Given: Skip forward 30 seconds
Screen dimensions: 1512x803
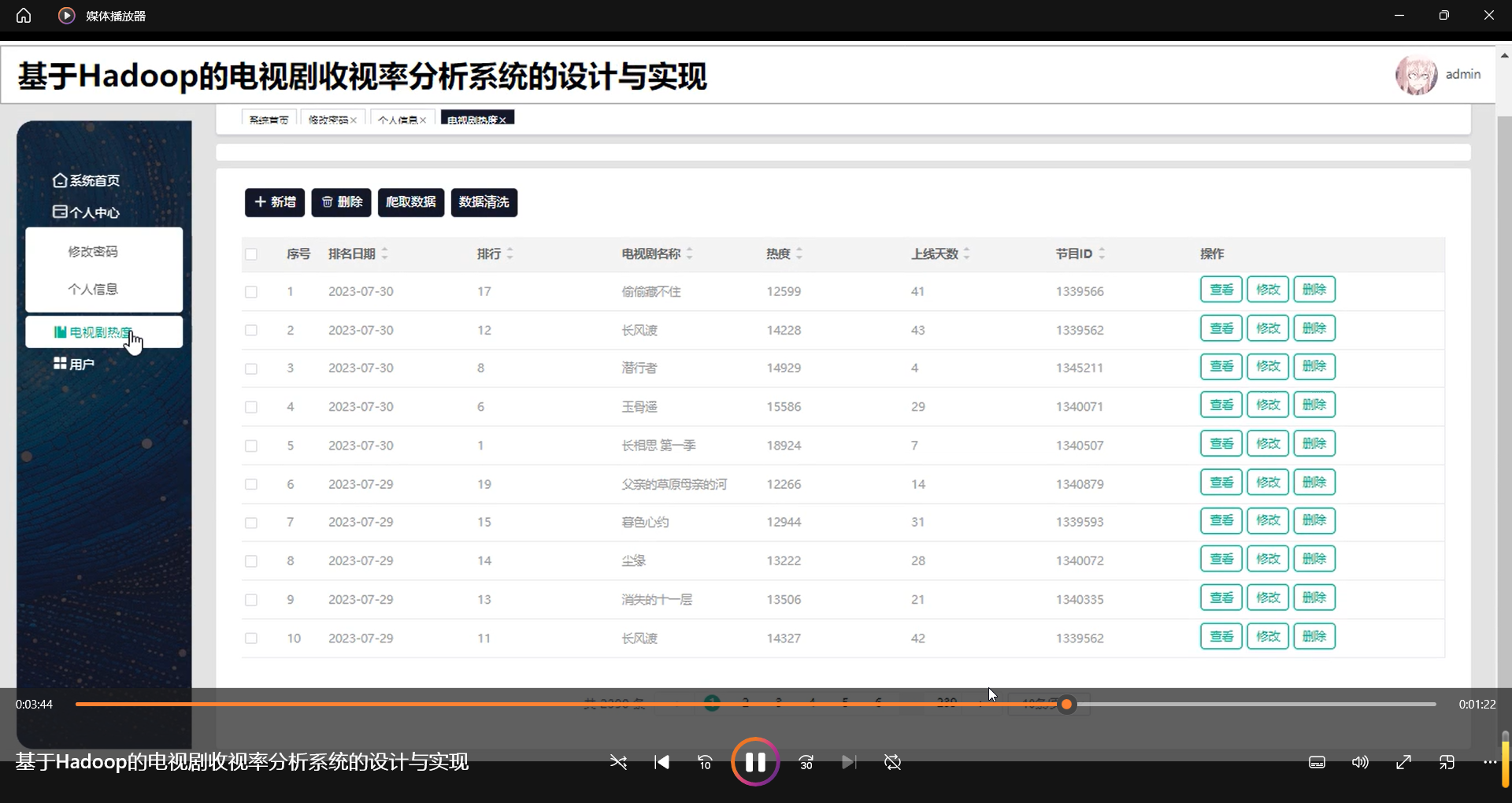Looking at the screenshot, I should [x=806, y=762].
